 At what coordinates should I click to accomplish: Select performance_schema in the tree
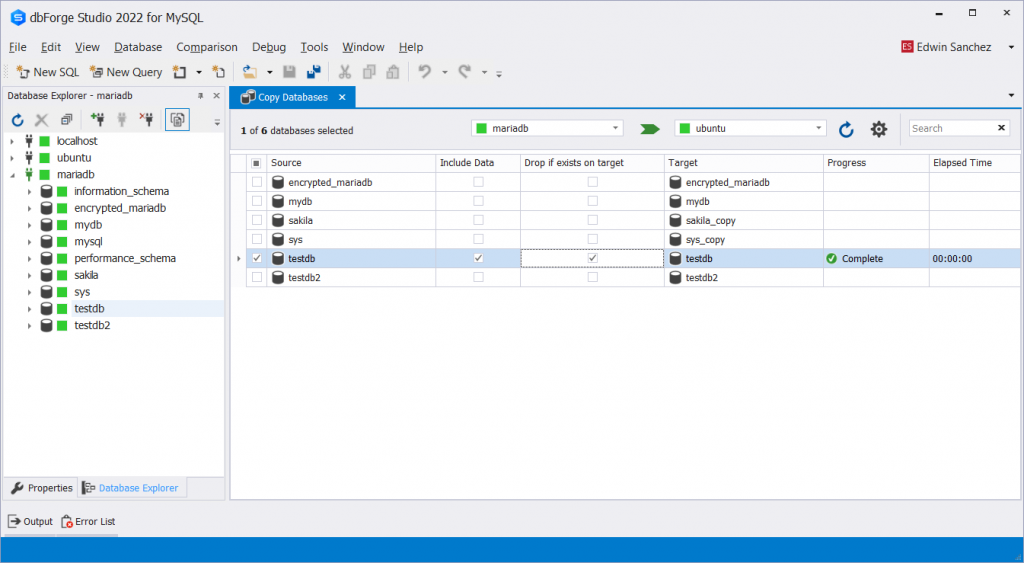(125, 259)
